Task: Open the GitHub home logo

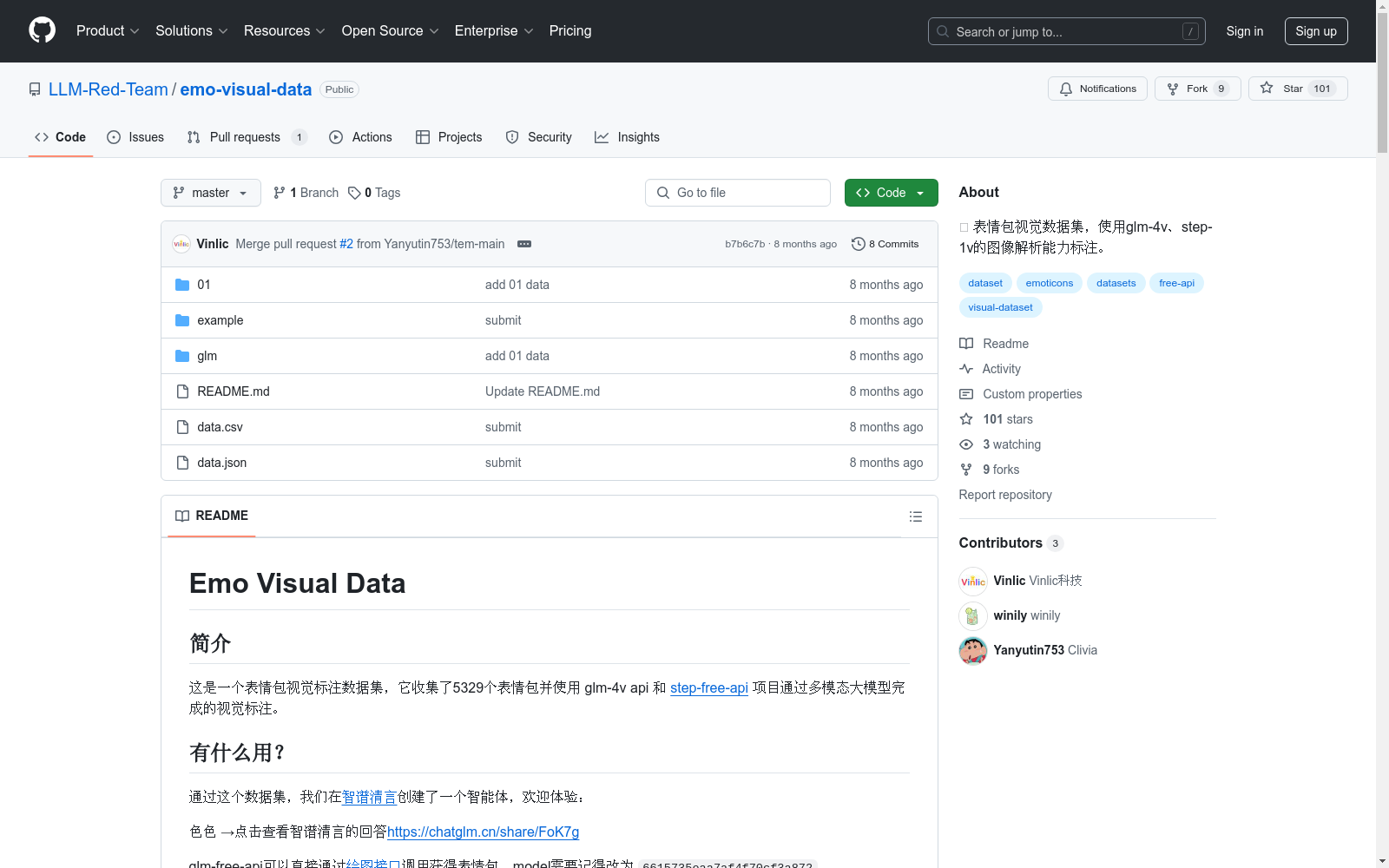Action: (x=42, y=30)
